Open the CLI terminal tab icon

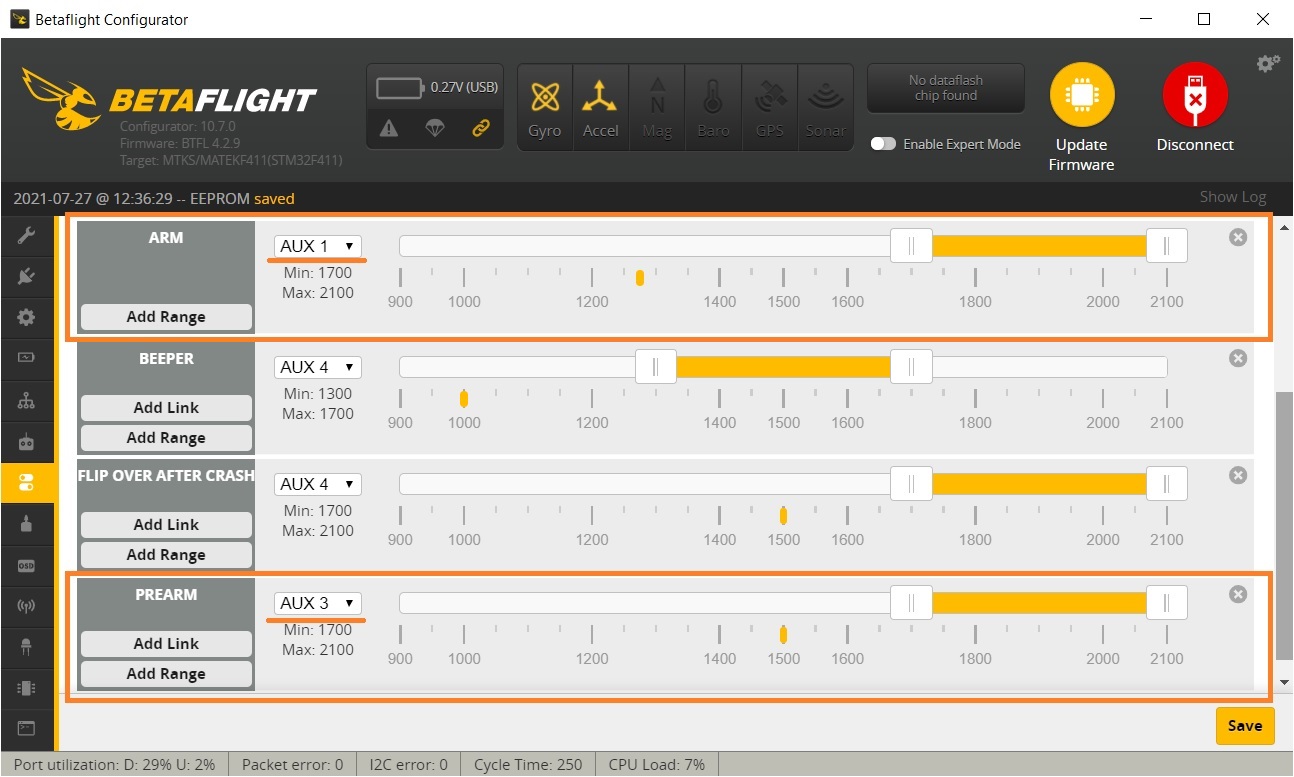point(27,729)
